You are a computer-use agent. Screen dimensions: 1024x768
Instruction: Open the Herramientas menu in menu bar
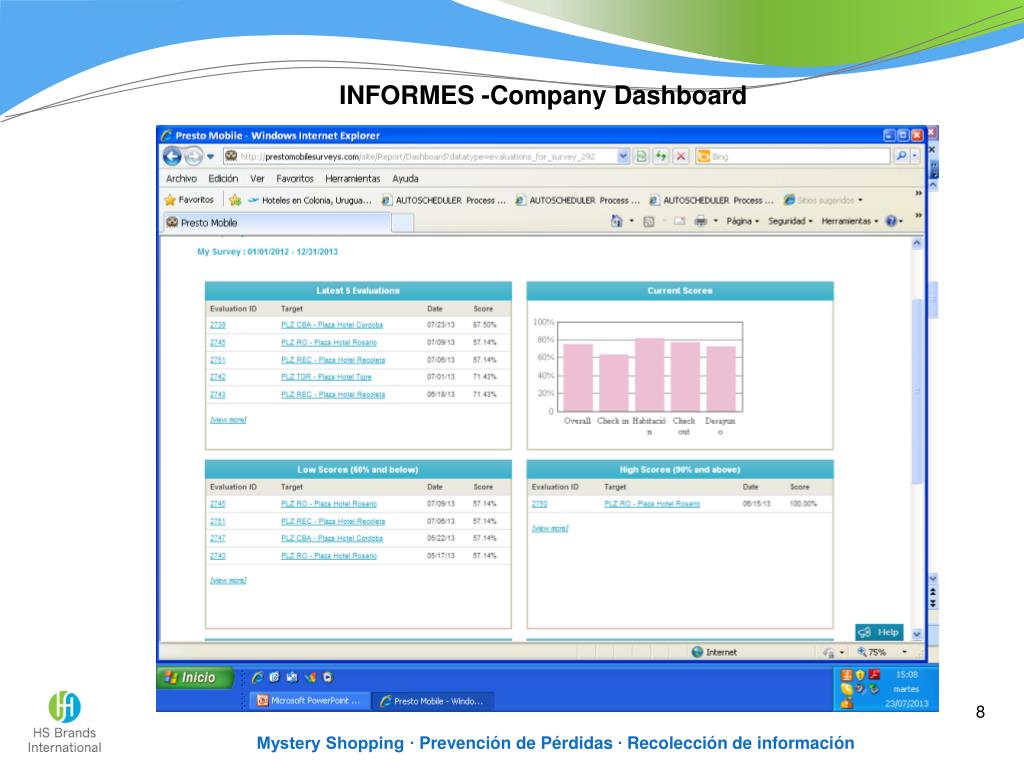pos(353,178)
